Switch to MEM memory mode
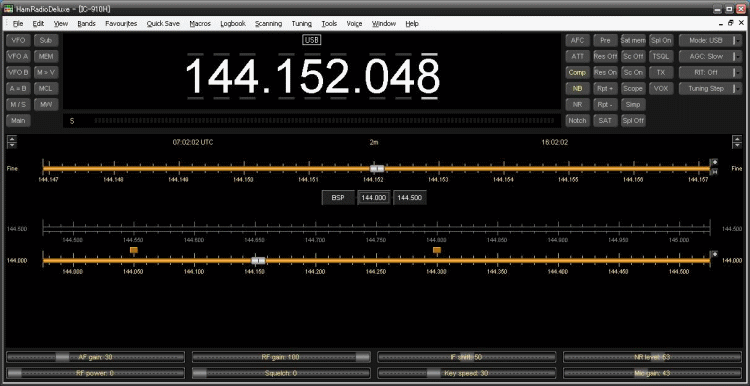 (46, 56)
